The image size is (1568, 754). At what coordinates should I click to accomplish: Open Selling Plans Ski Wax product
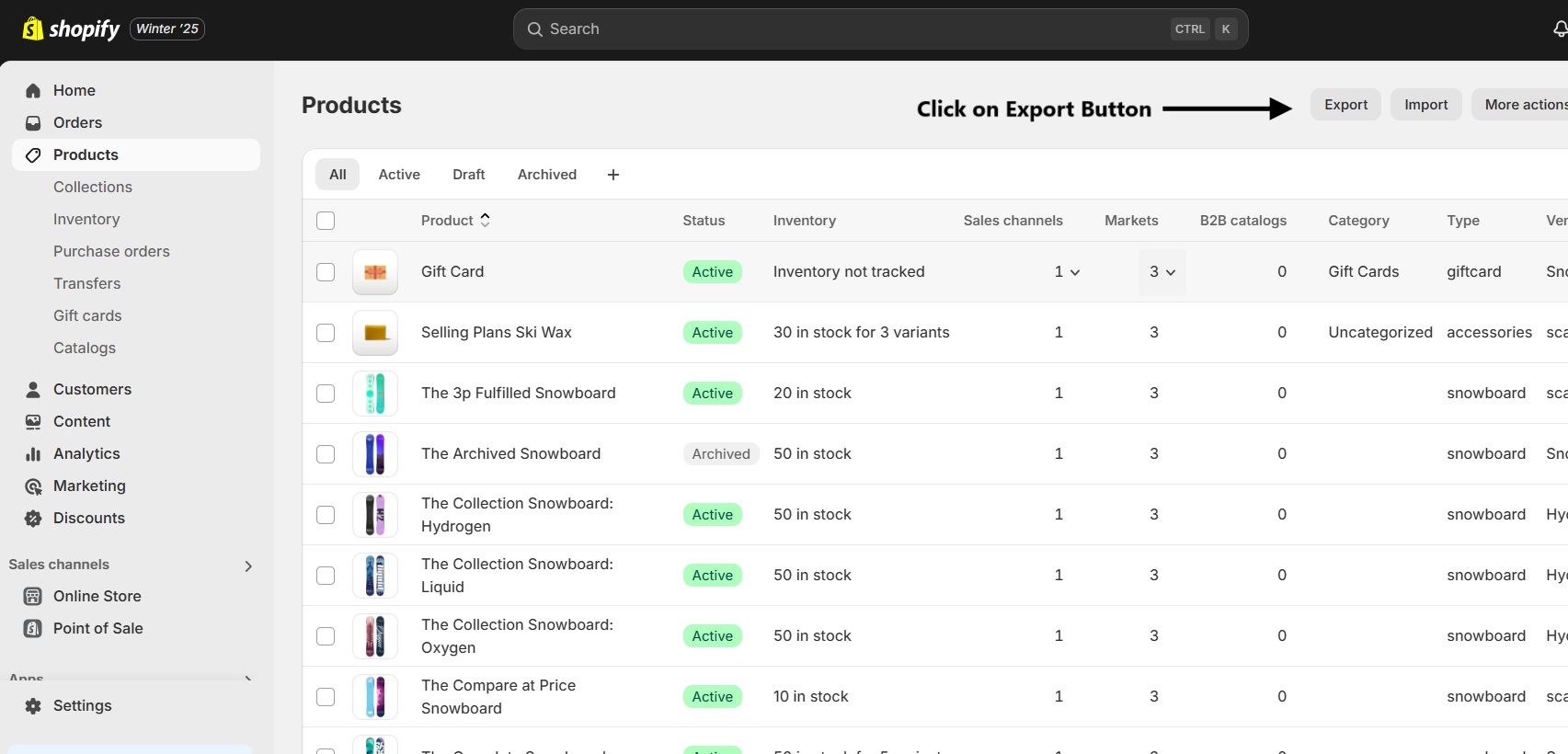coord(497,333)
